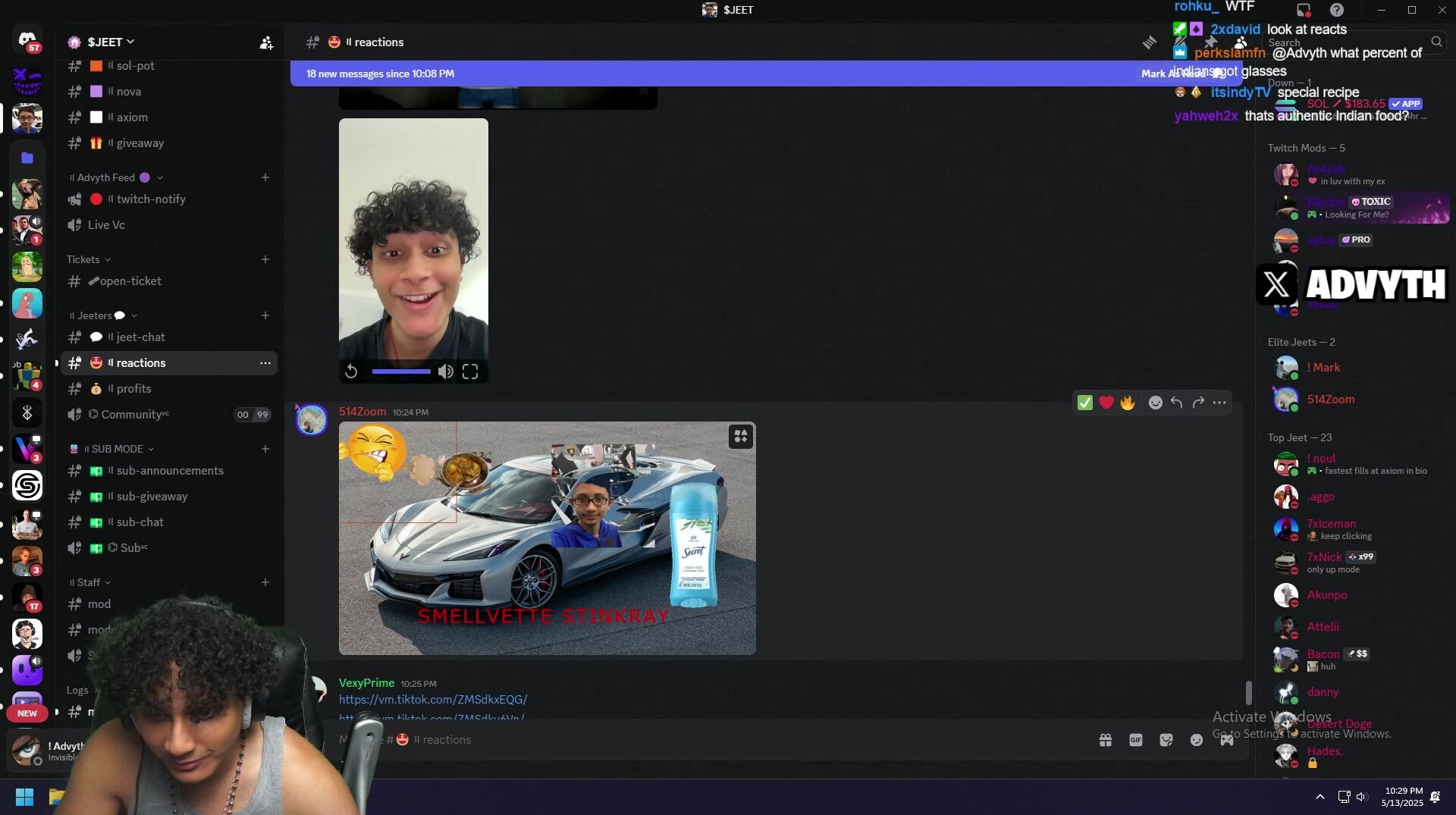The height and width of the screenshot is (815, 1456).
Task: React with the green checkmark emoji
Action: [x=1085, y=403]
